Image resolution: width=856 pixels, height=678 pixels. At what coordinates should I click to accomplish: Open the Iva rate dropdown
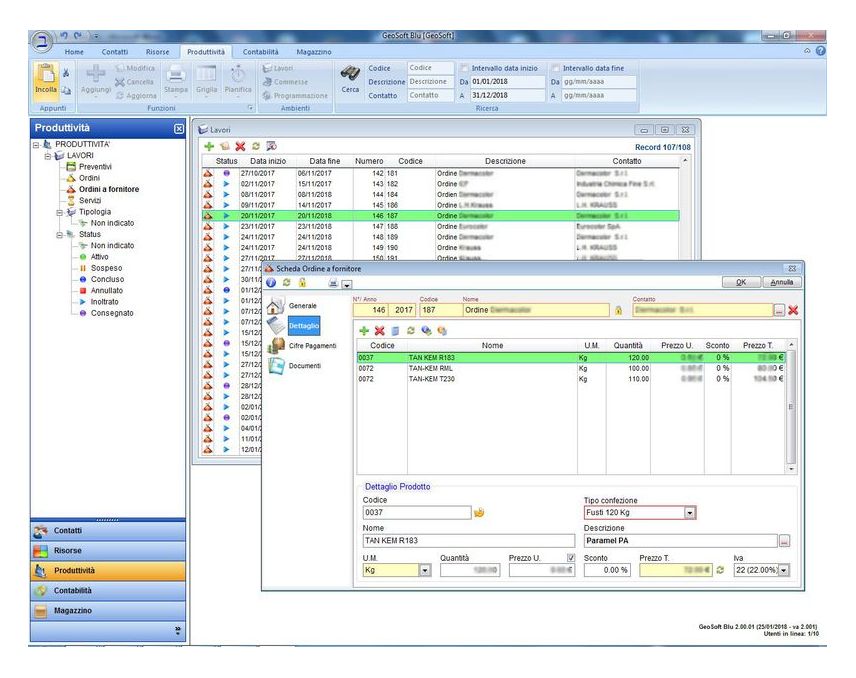coord(784,570)
